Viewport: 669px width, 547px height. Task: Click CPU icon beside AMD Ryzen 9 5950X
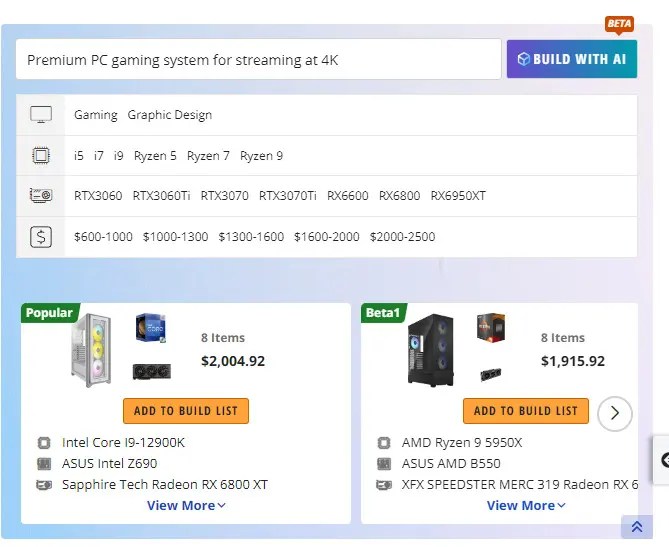[x=384, y=443]
